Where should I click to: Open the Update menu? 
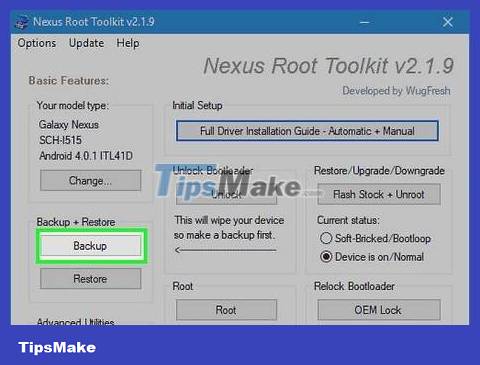(86, 43)
